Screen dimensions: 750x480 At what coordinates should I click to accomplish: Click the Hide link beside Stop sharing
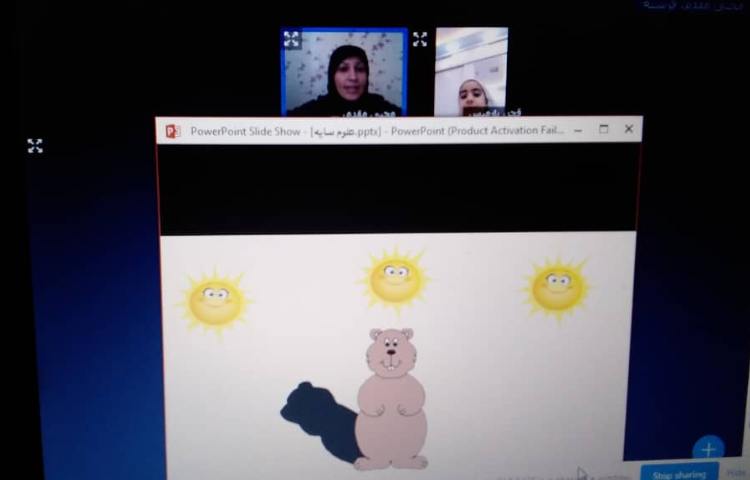736,472
